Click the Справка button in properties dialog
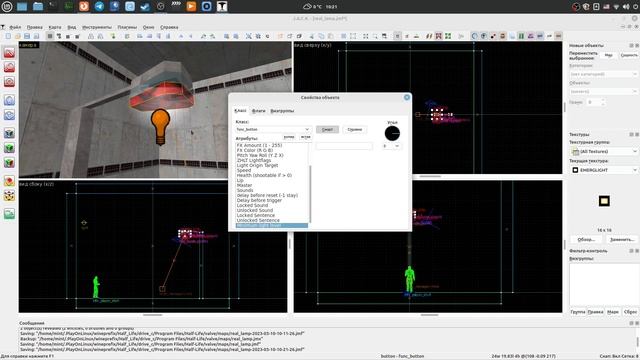Image resolution: width=640 pixels, height=360 pixels. (x=355, y=129)
